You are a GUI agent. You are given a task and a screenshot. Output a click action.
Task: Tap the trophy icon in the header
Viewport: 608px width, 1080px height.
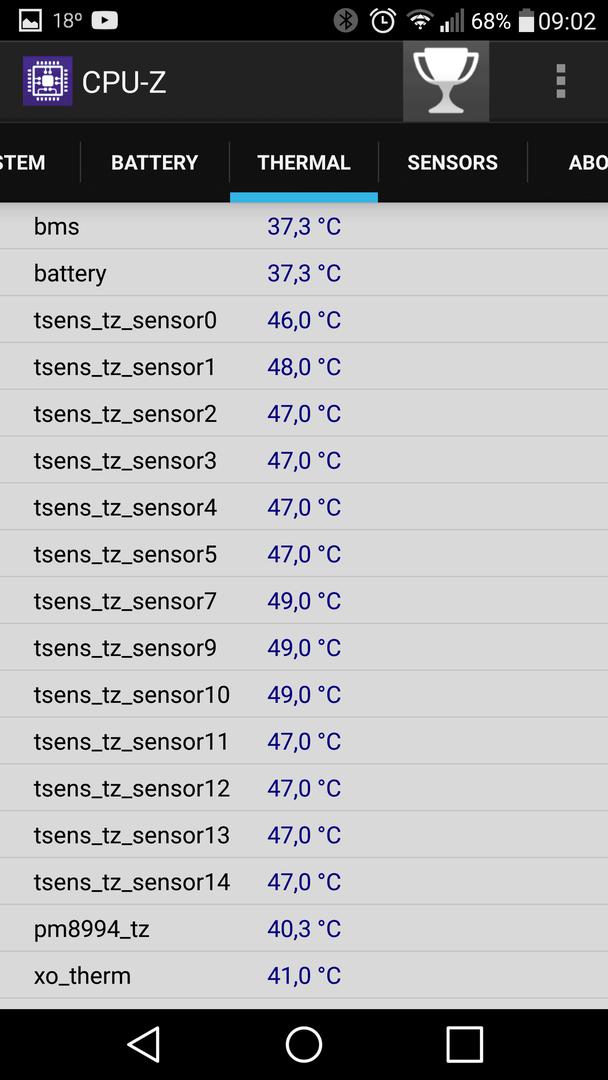[446, 81]
